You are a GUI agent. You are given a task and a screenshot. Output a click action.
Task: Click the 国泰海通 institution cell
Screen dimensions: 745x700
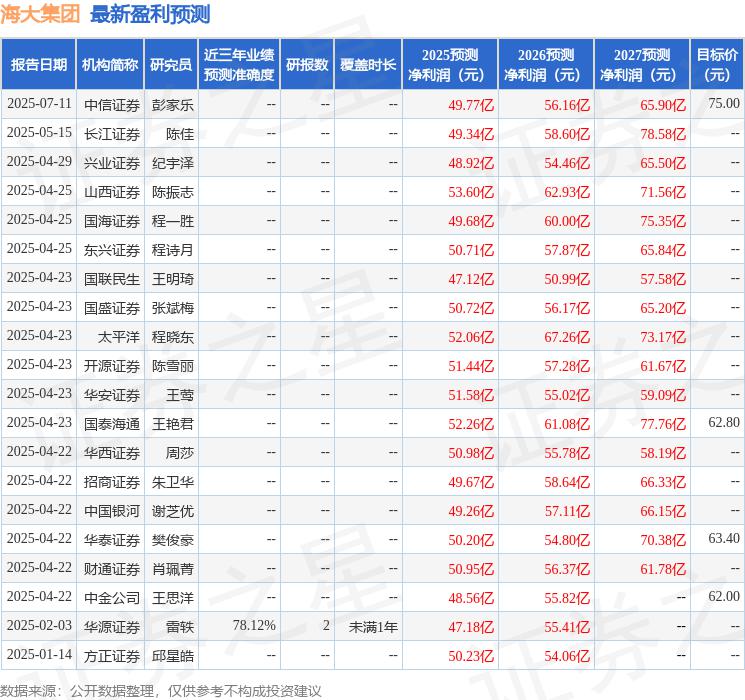[112, 424]
